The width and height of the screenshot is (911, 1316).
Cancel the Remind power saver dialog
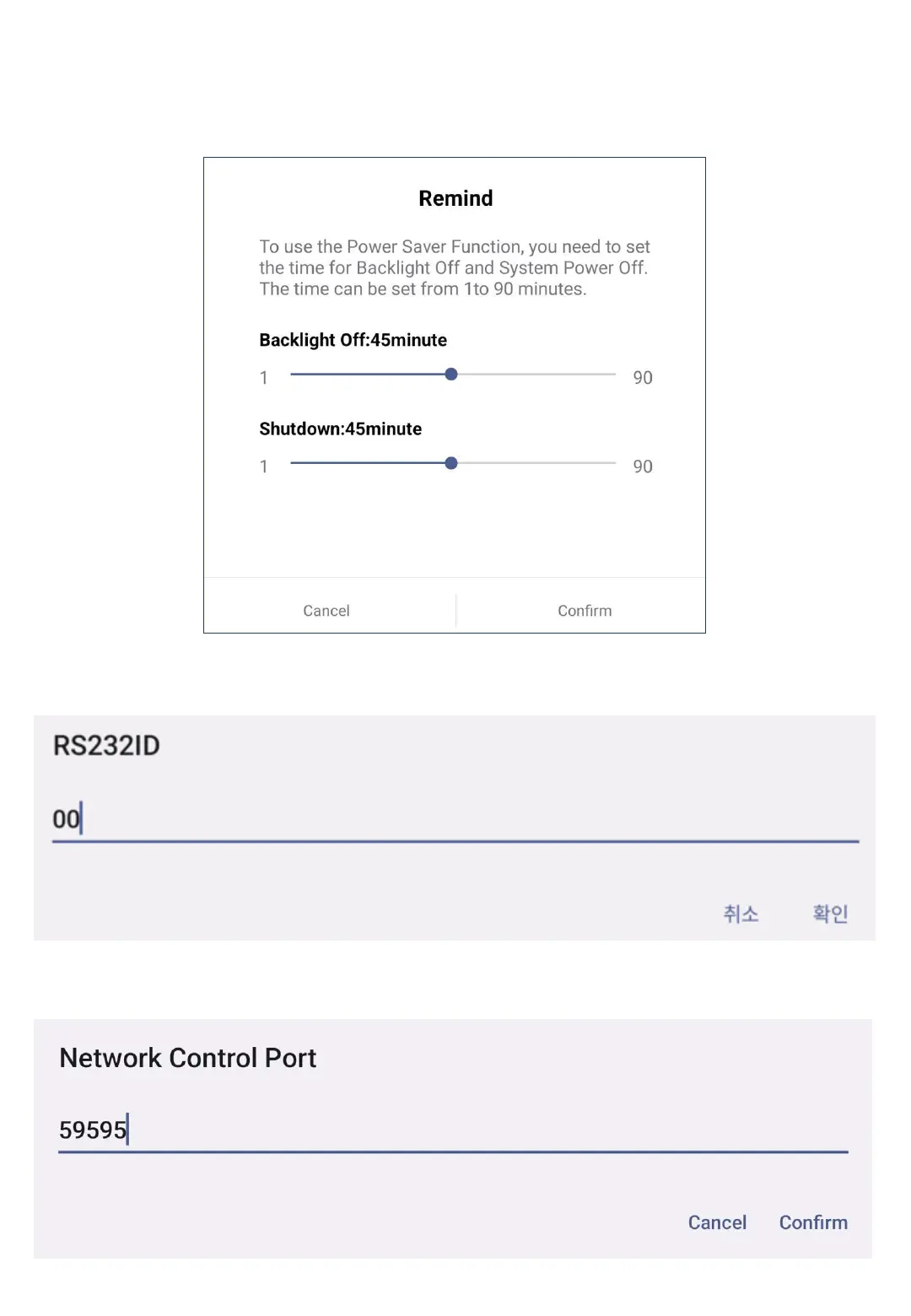coord(326,611)
